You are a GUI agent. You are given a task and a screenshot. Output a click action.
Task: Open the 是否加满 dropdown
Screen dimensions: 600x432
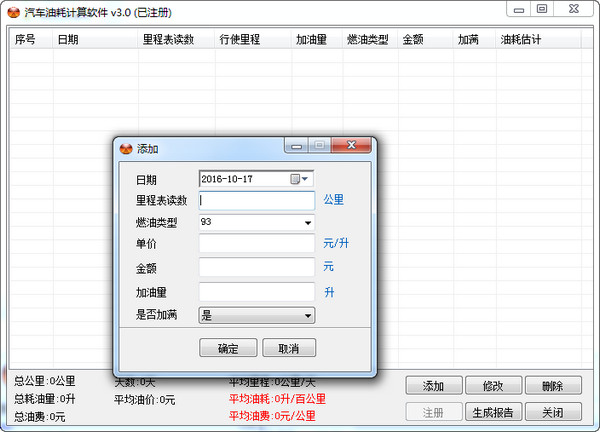coord(307,315)
